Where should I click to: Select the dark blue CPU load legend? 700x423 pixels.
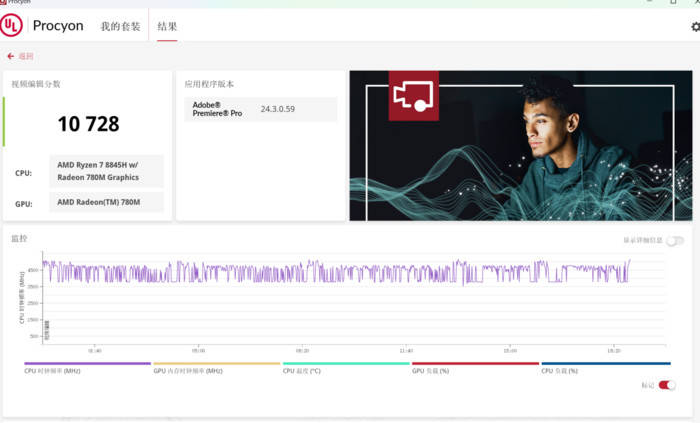coord(606,368)
